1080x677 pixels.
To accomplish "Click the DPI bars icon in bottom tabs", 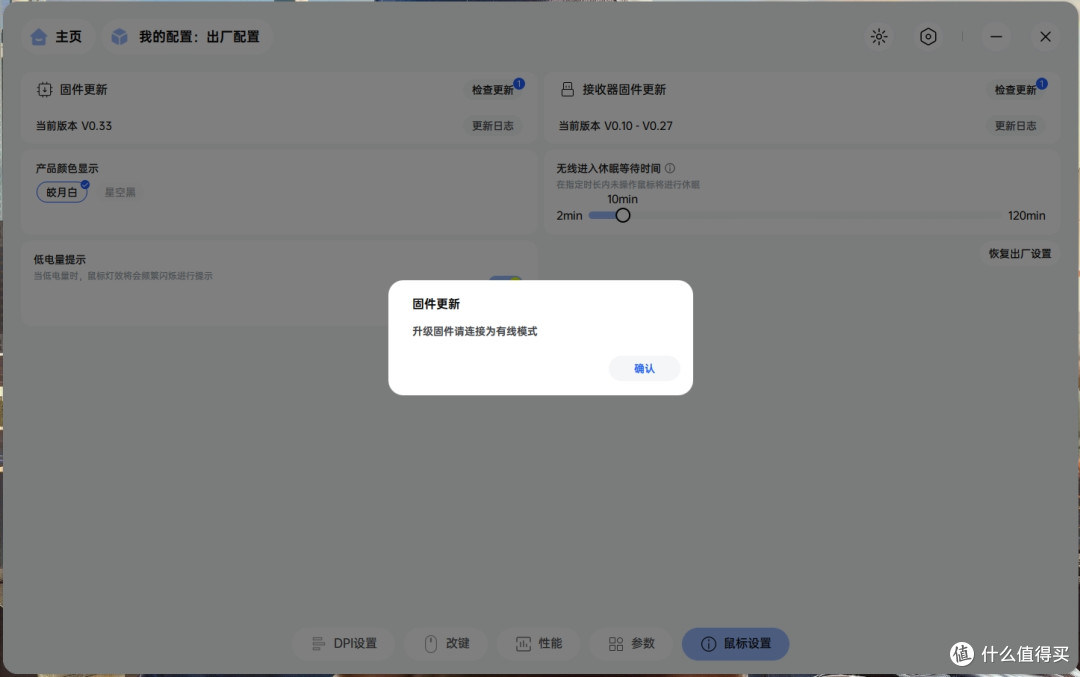I will 318,643.
